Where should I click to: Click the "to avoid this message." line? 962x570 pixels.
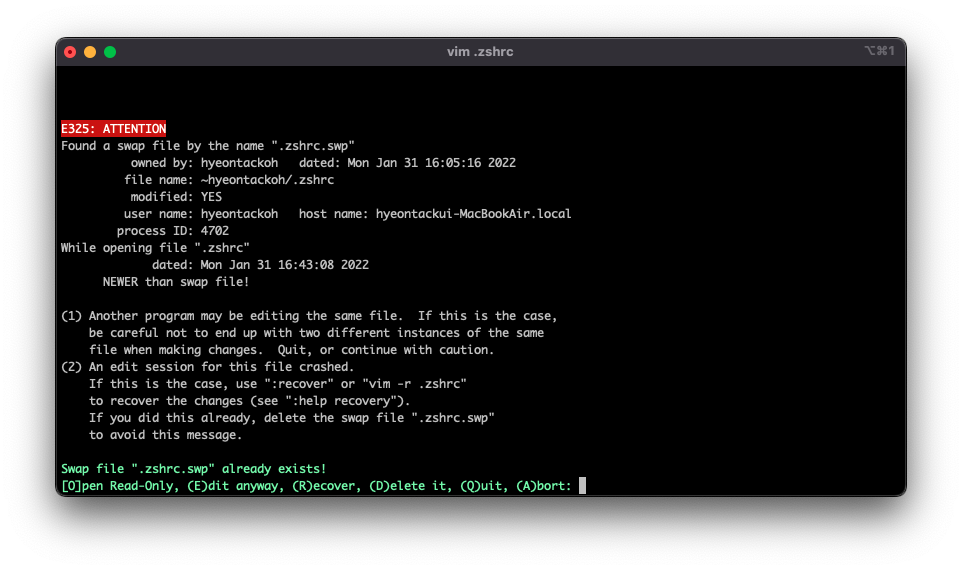pyautogui.click(x=166, y=435)
